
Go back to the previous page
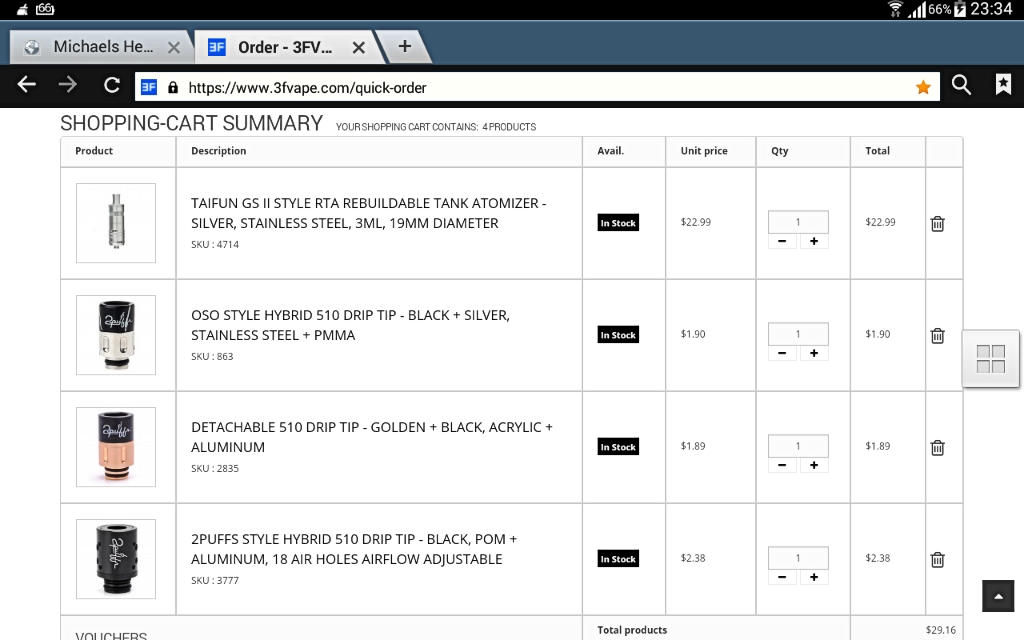[x=27, y=86]
